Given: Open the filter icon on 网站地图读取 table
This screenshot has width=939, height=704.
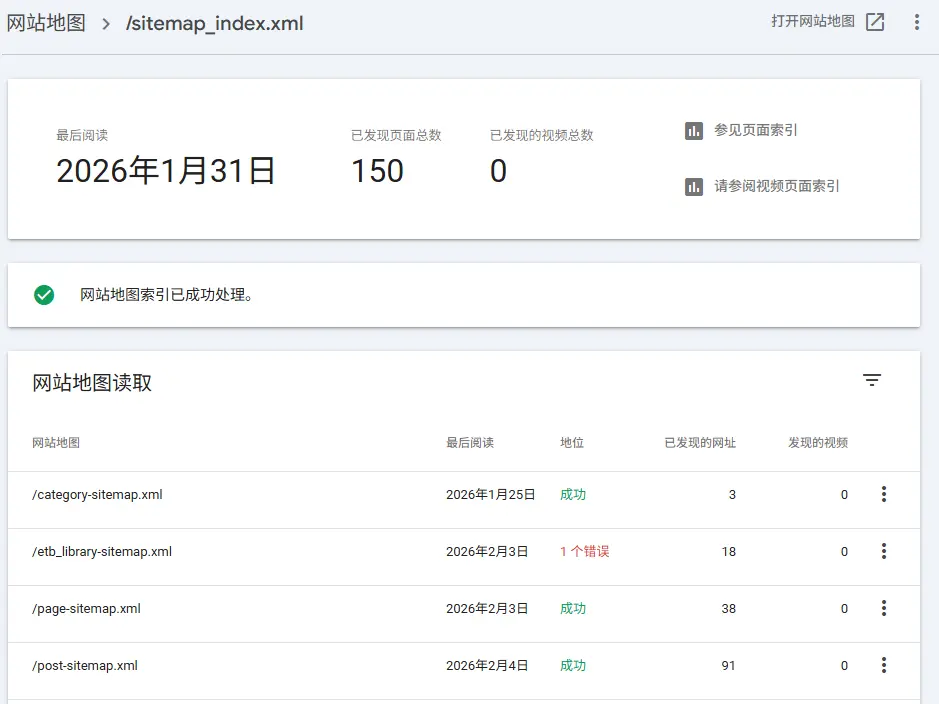Looking at the screenshot, I should (872, 380).
